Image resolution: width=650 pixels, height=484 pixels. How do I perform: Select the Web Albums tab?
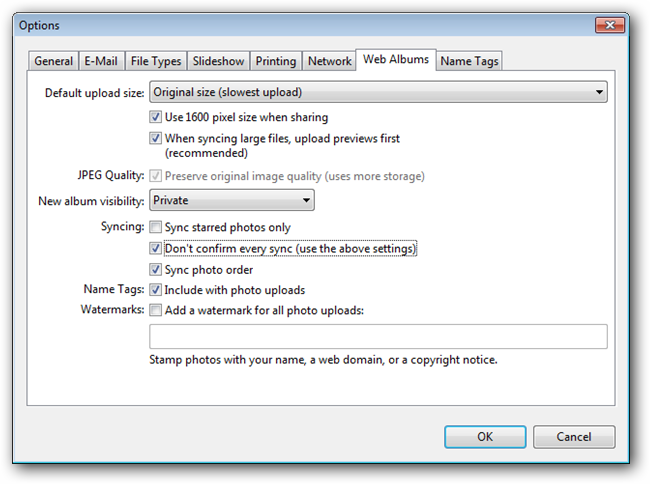click(x=396, y=59)
